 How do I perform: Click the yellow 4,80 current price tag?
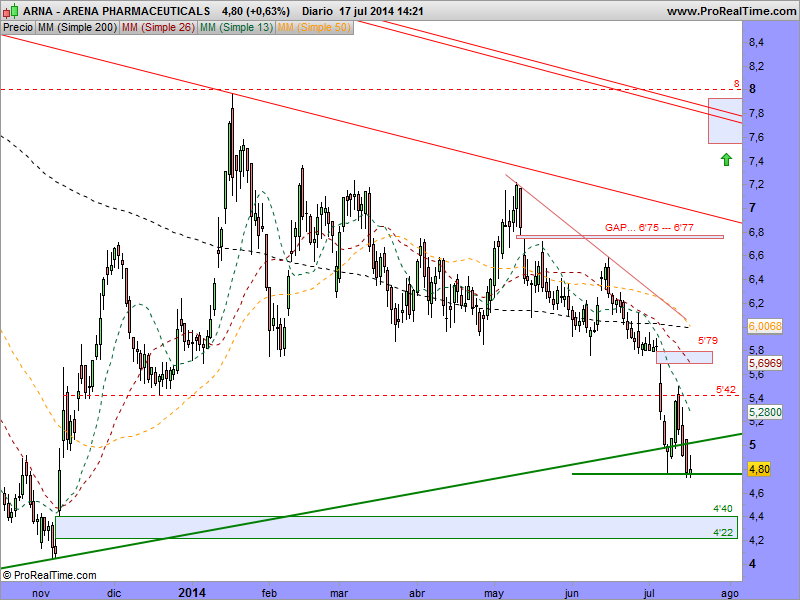pyautogui.click(x=759, y=469)
